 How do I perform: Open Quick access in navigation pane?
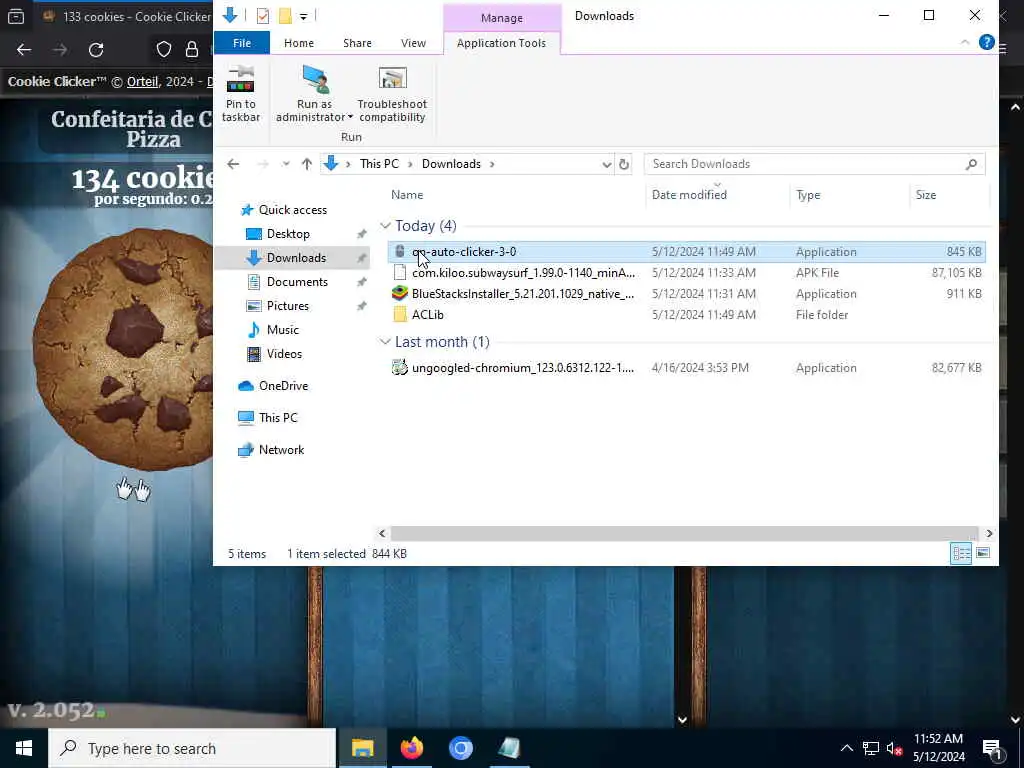pyautogui.click(x=293, y=210)
